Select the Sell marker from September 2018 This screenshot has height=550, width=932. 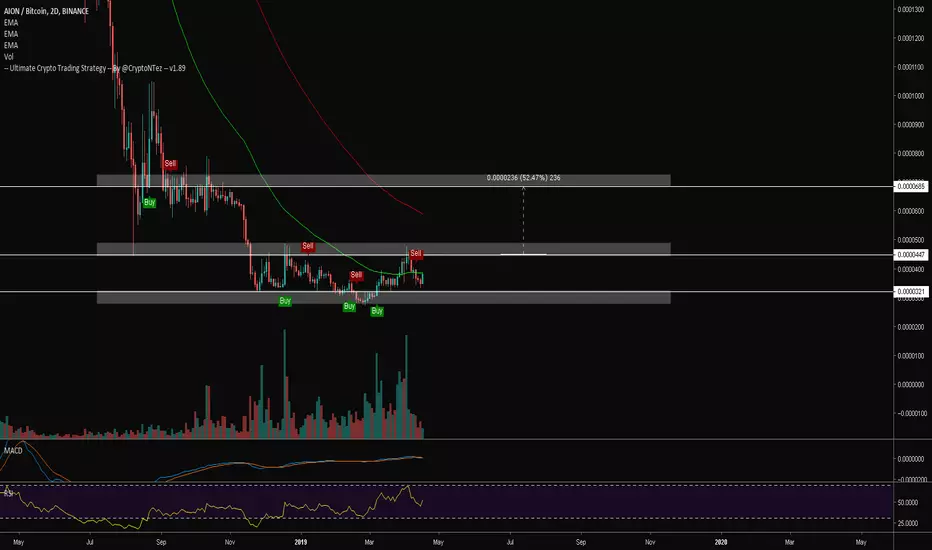170,164
